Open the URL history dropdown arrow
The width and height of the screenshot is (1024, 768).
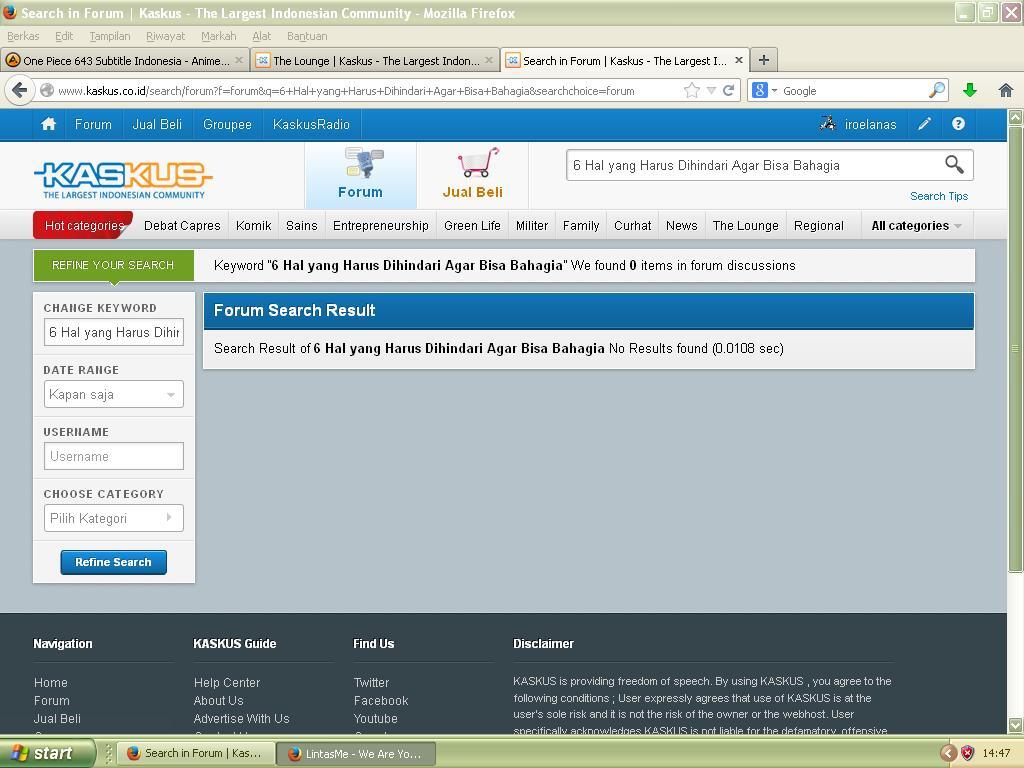[x=711, y=91]
